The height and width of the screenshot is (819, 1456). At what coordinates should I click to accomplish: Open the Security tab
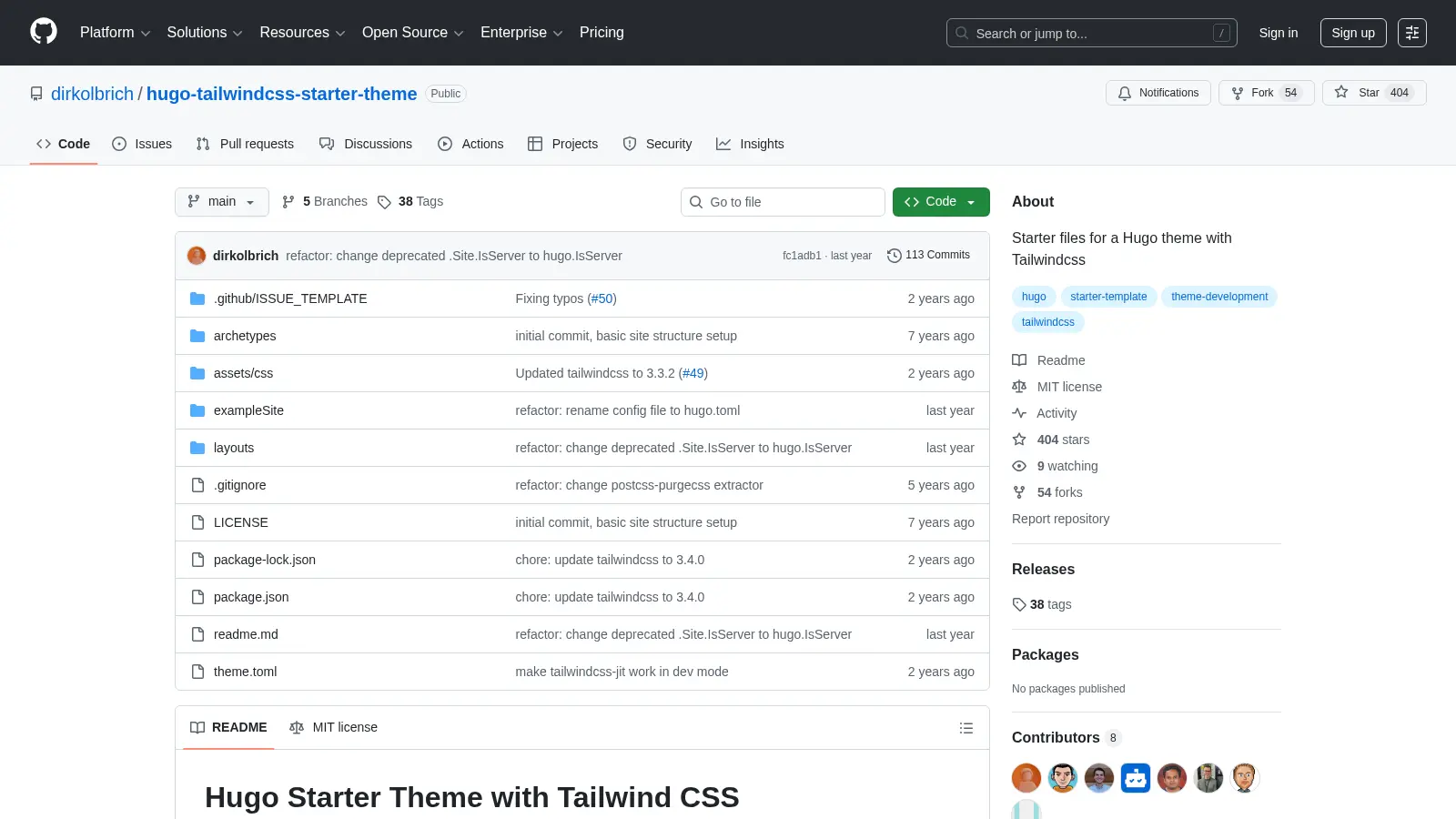(657, 144)
